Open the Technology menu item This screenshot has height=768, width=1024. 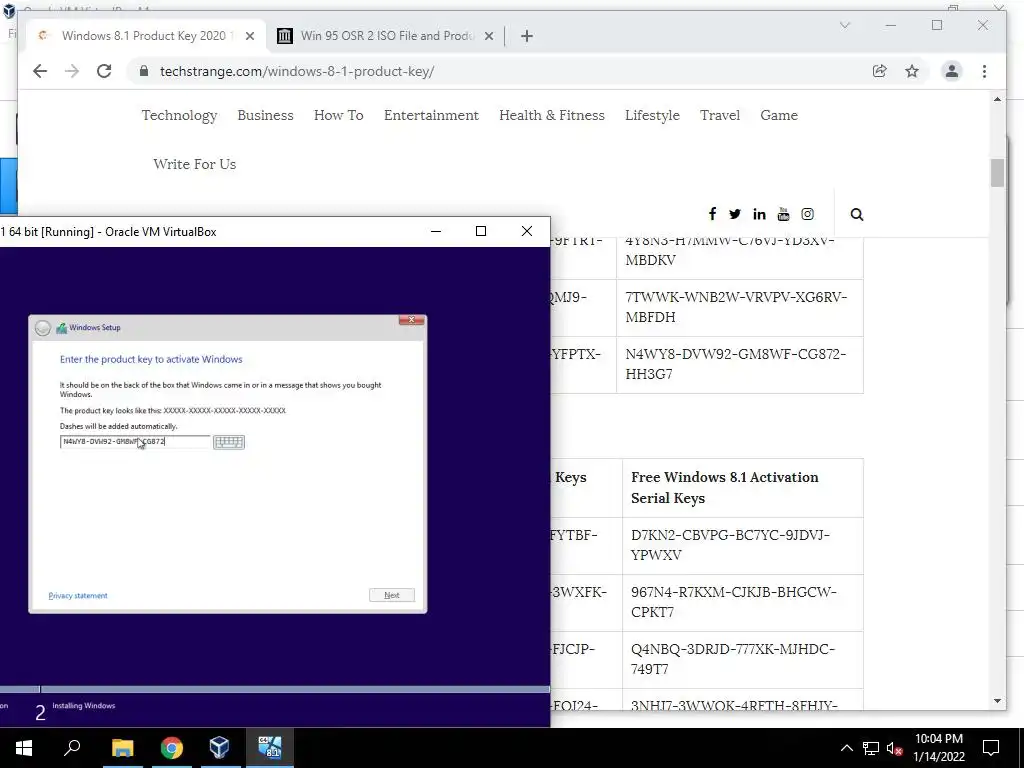(x=180, y=116)
